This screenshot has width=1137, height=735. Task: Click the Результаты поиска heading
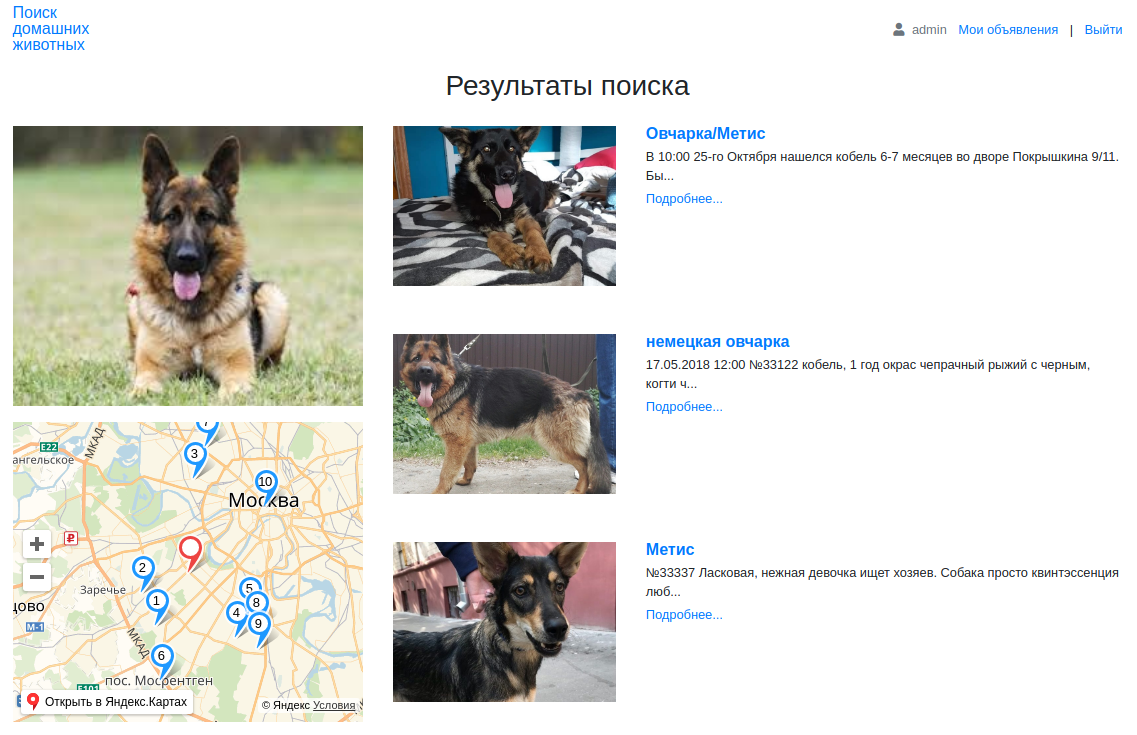point(567,86)
